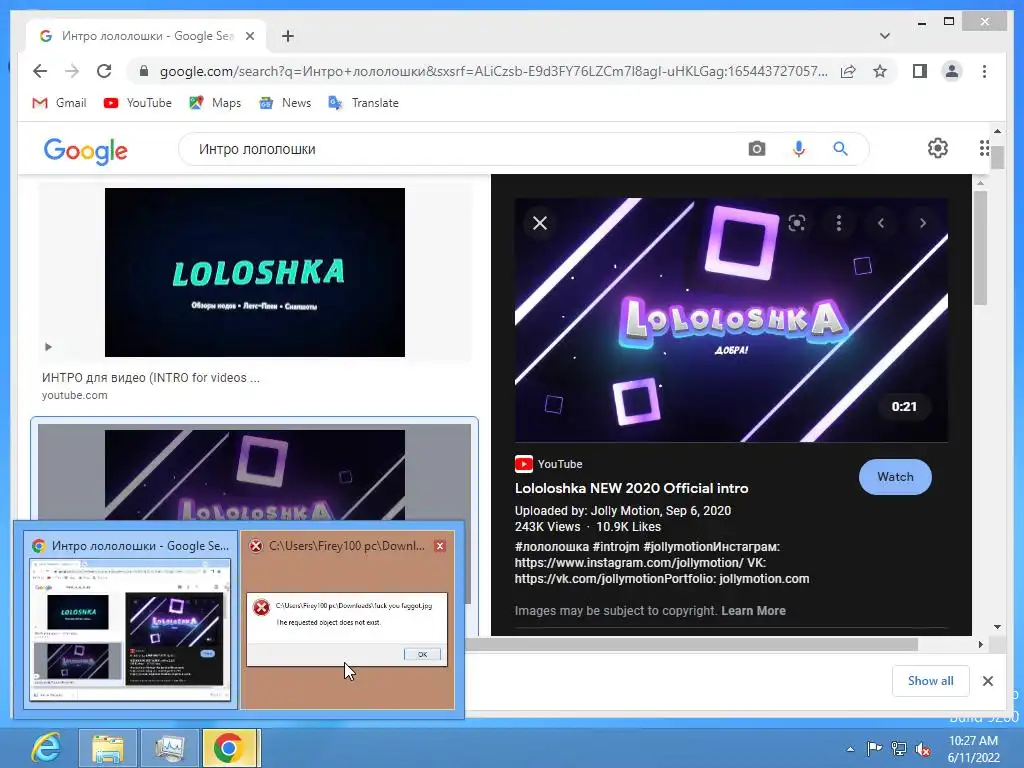This screenshot has height=768, width=1024.
Task: Click the Google logo
Action: tap(86, 150)
